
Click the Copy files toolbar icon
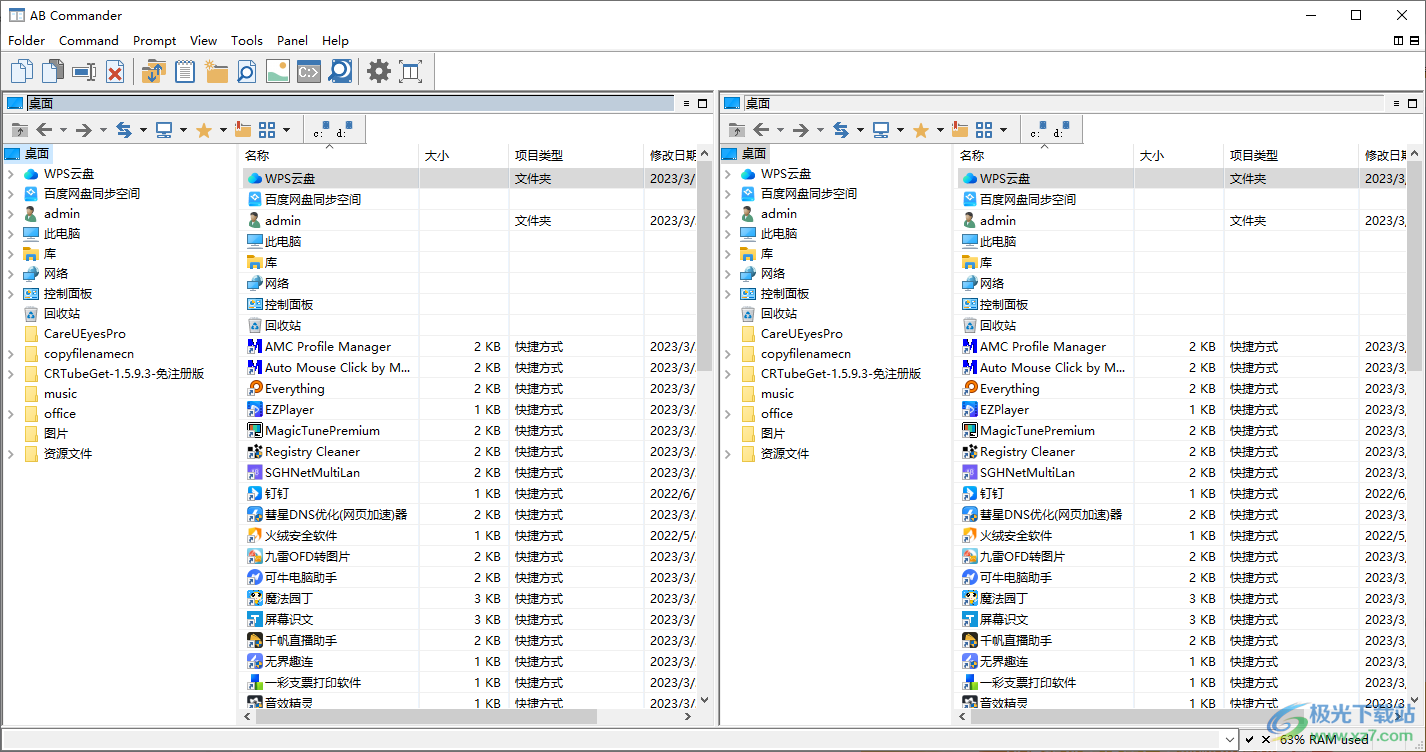point(22,71)
